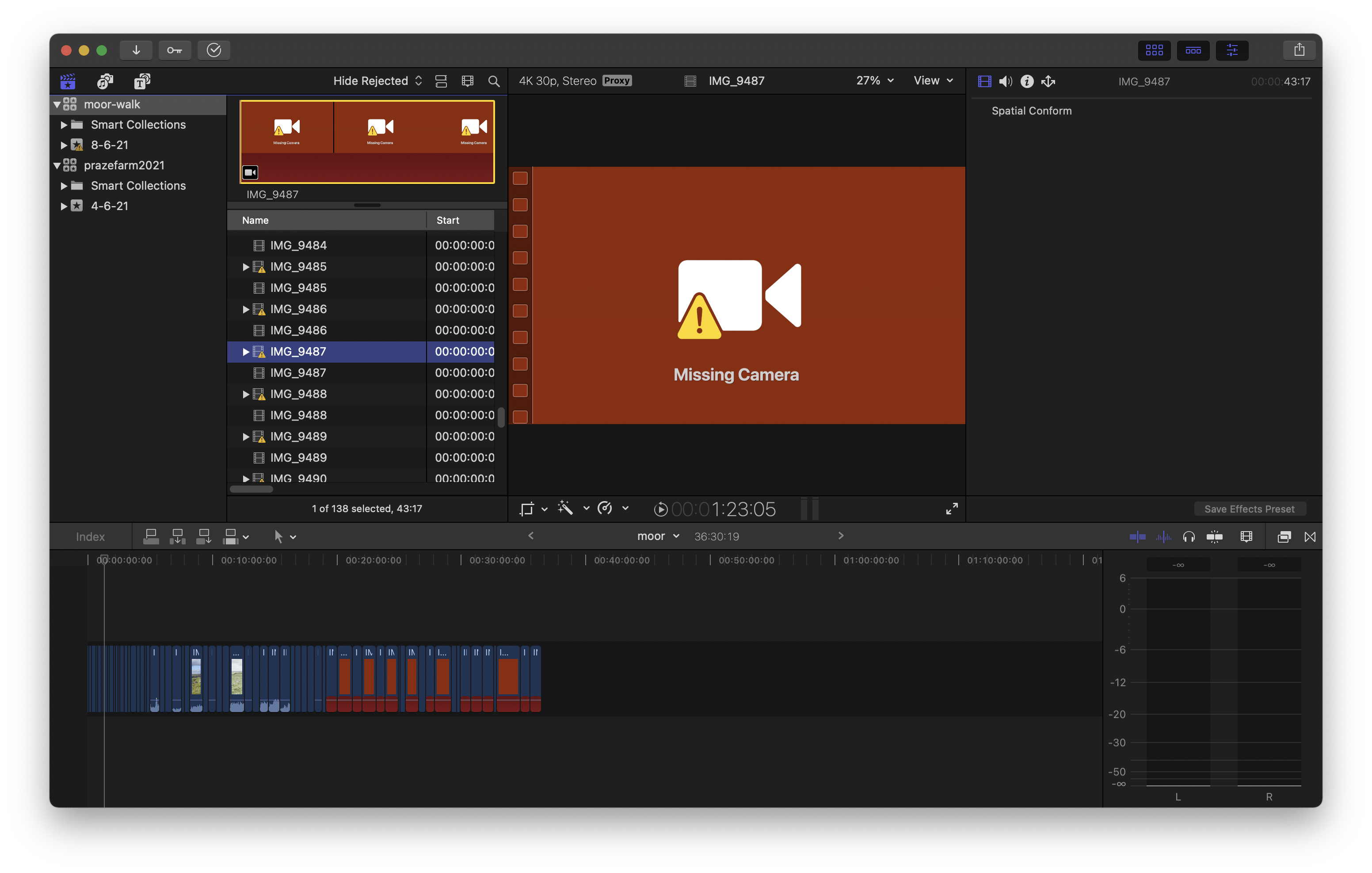Image resolution: width=1372 pixels, height=873 pixels.
Task: Toggle solo headphones button
Action: 1189,536
